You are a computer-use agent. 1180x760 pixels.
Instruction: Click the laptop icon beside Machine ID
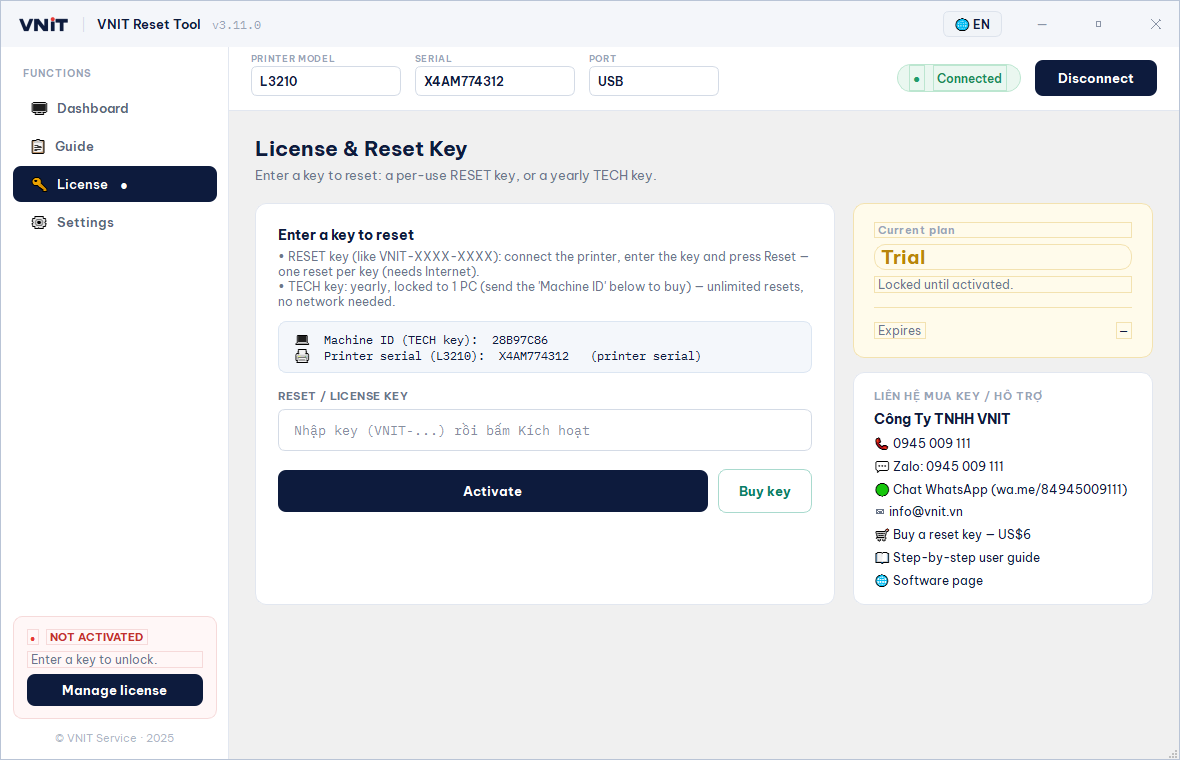click(x=302, y=340)
